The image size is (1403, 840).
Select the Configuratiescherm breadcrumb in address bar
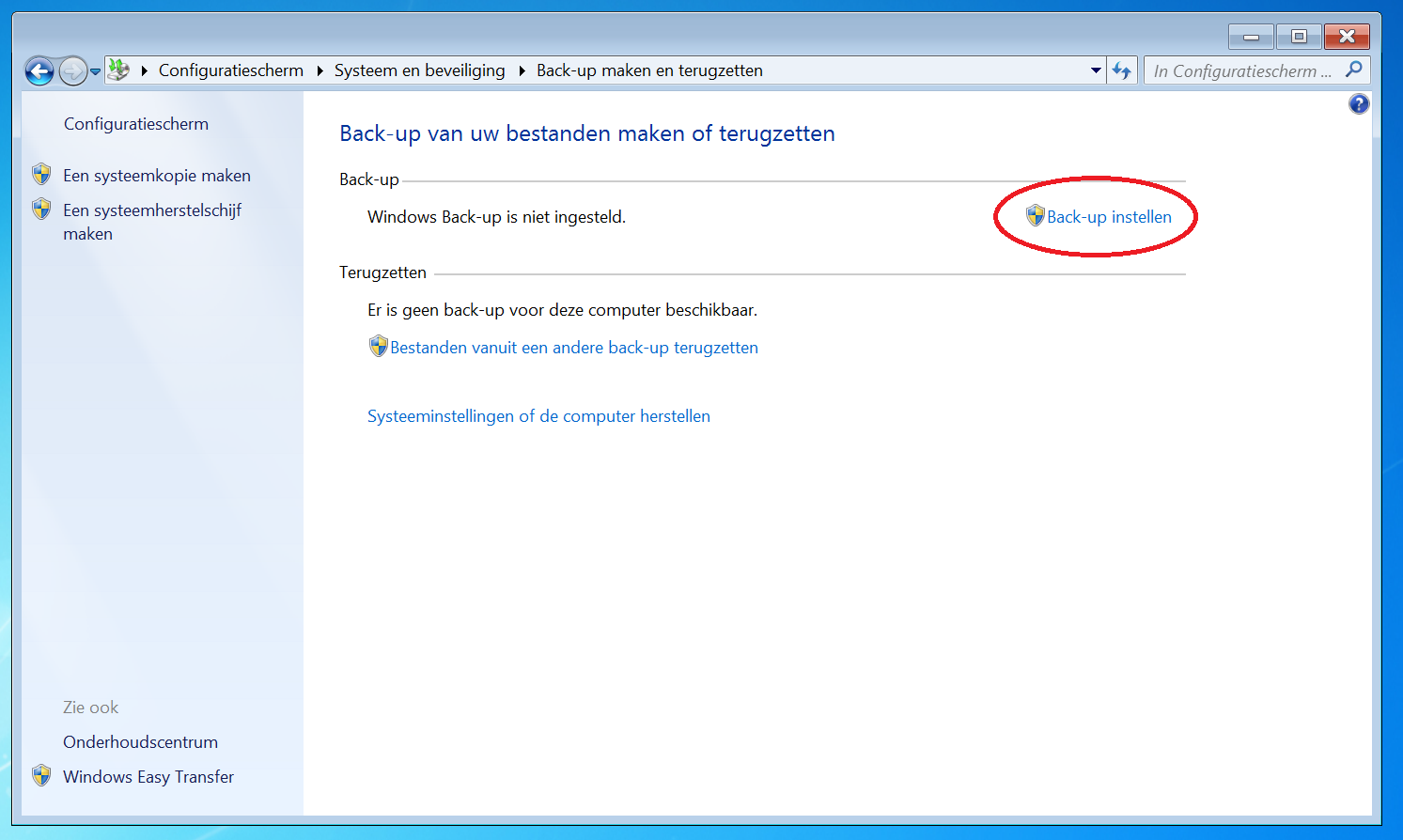click(230, 70)
